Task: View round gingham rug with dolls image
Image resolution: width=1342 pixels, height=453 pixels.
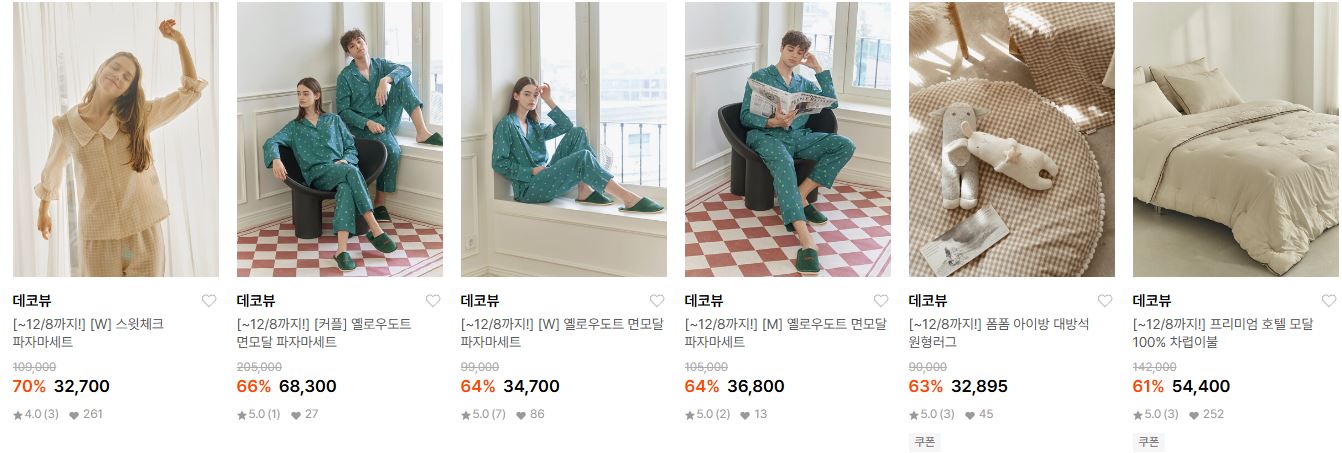Action: (1012, 139)
